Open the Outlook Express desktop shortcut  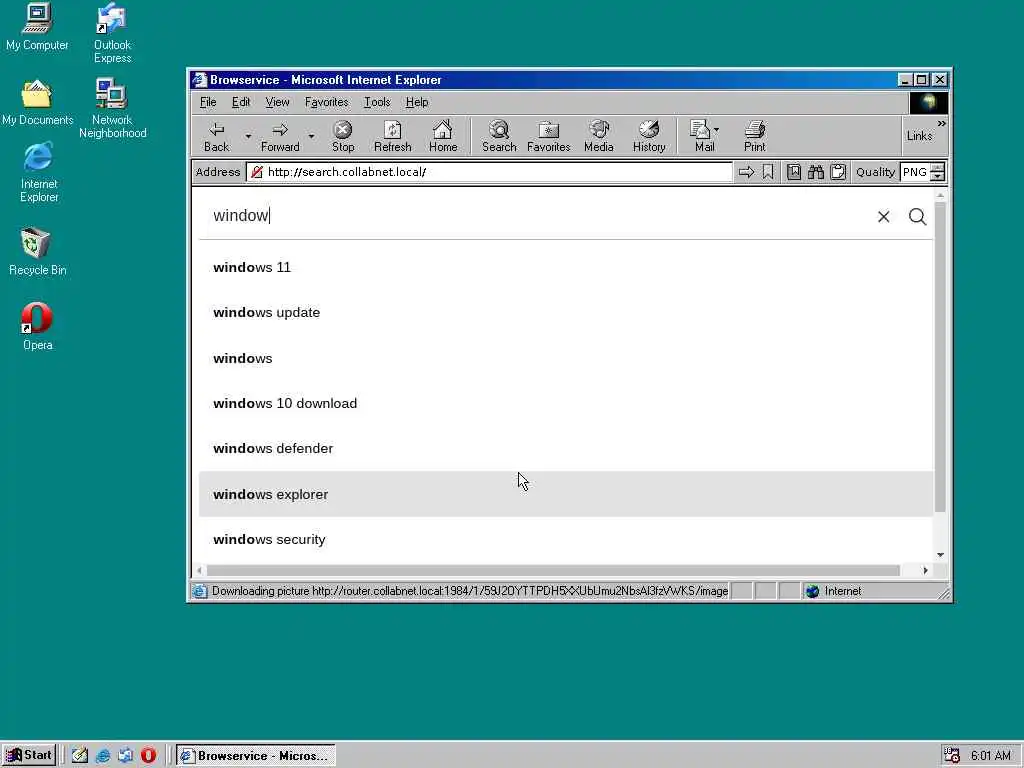coord(112,33)
